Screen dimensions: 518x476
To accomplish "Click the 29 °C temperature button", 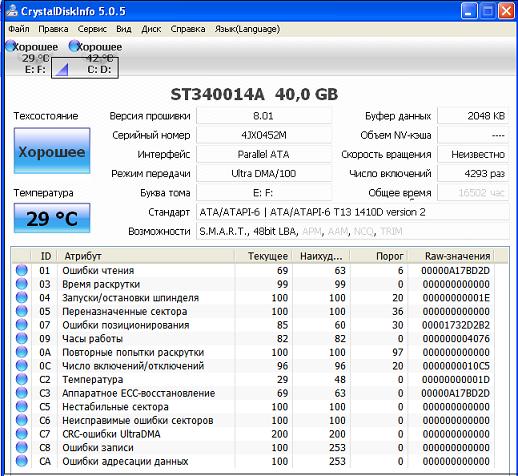I will (52, 218).
